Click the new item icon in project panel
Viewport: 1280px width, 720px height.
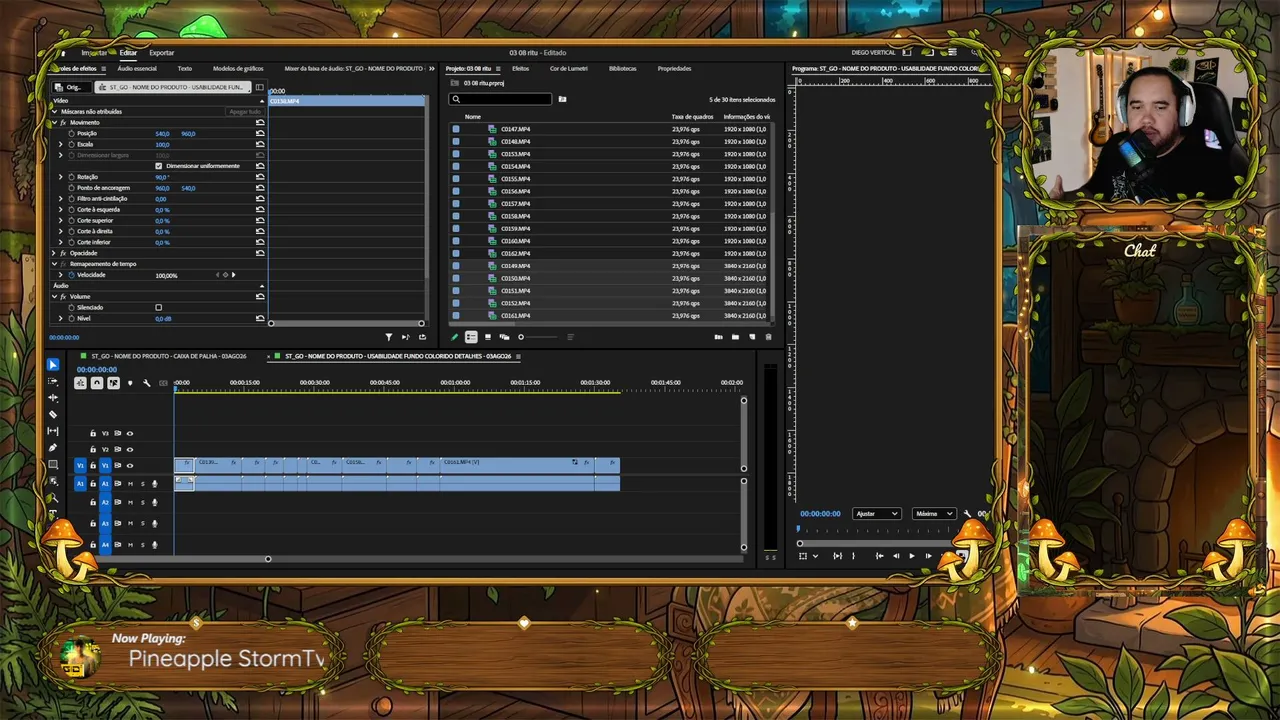751,337
